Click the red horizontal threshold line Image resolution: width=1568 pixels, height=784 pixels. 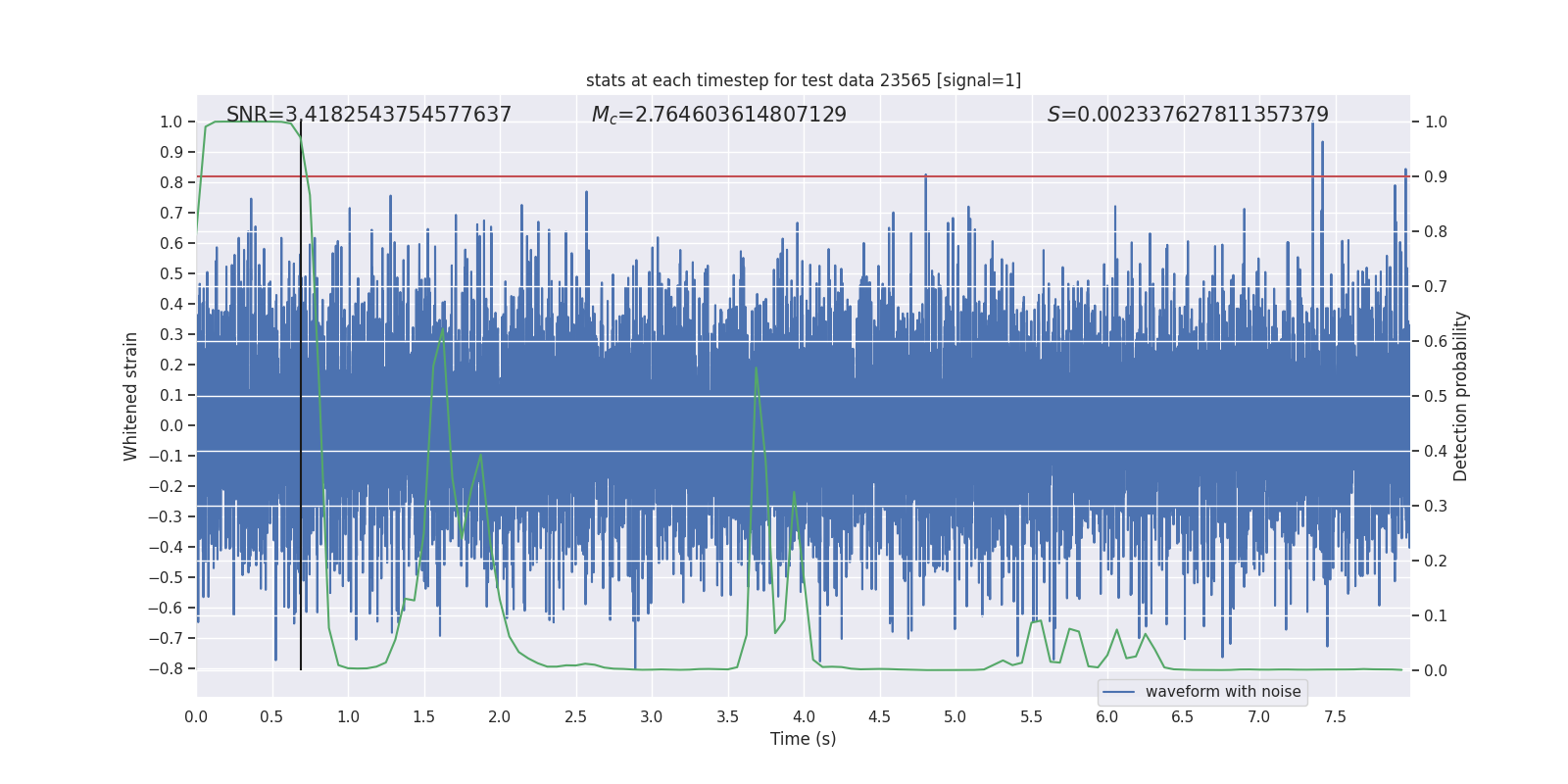804,176
